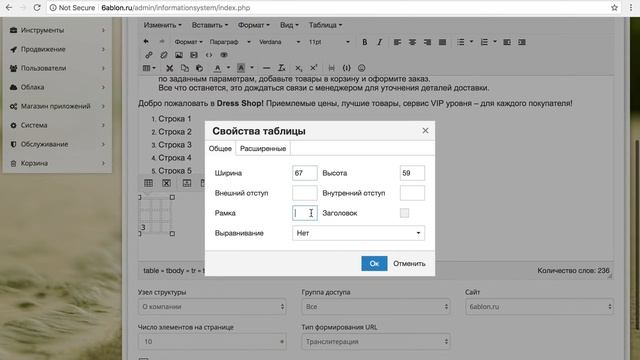This screenshot has height=360, width=640.
Task: Open the table insert dropdown in toolbar
Action: [149, 68]
